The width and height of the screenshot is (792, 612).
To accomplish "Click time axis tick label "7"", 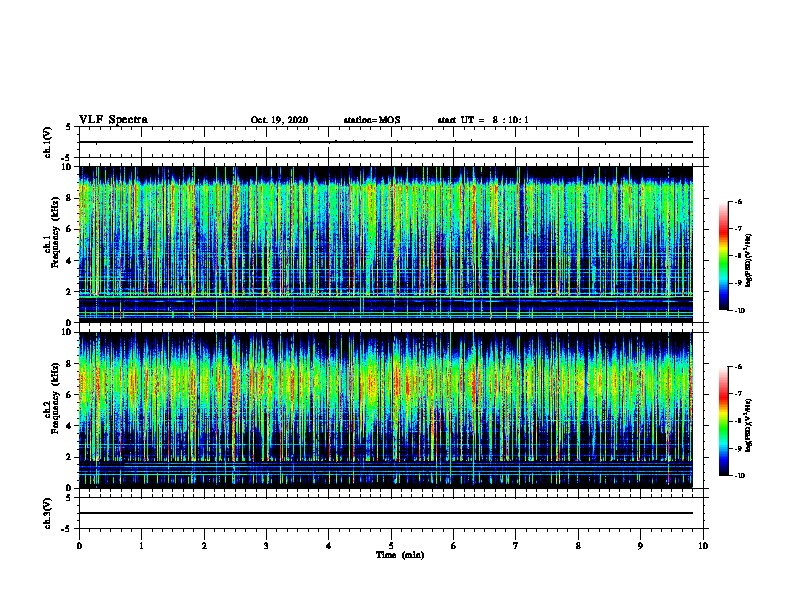I will point(516,546).
